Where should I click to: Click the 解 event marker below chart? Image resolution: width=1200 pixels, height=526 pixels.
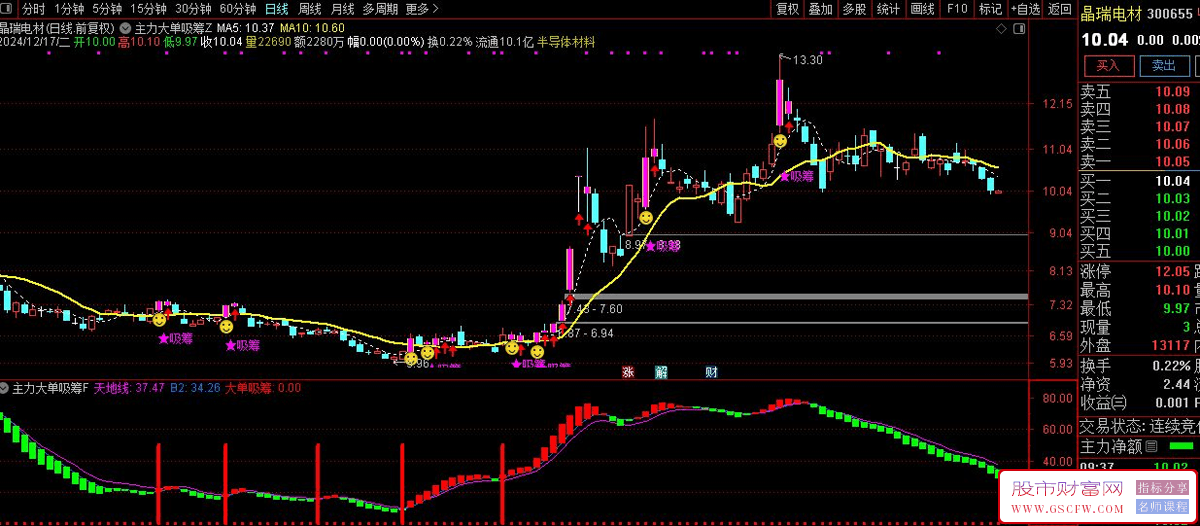pyautogui.click(x=662, y=372)
